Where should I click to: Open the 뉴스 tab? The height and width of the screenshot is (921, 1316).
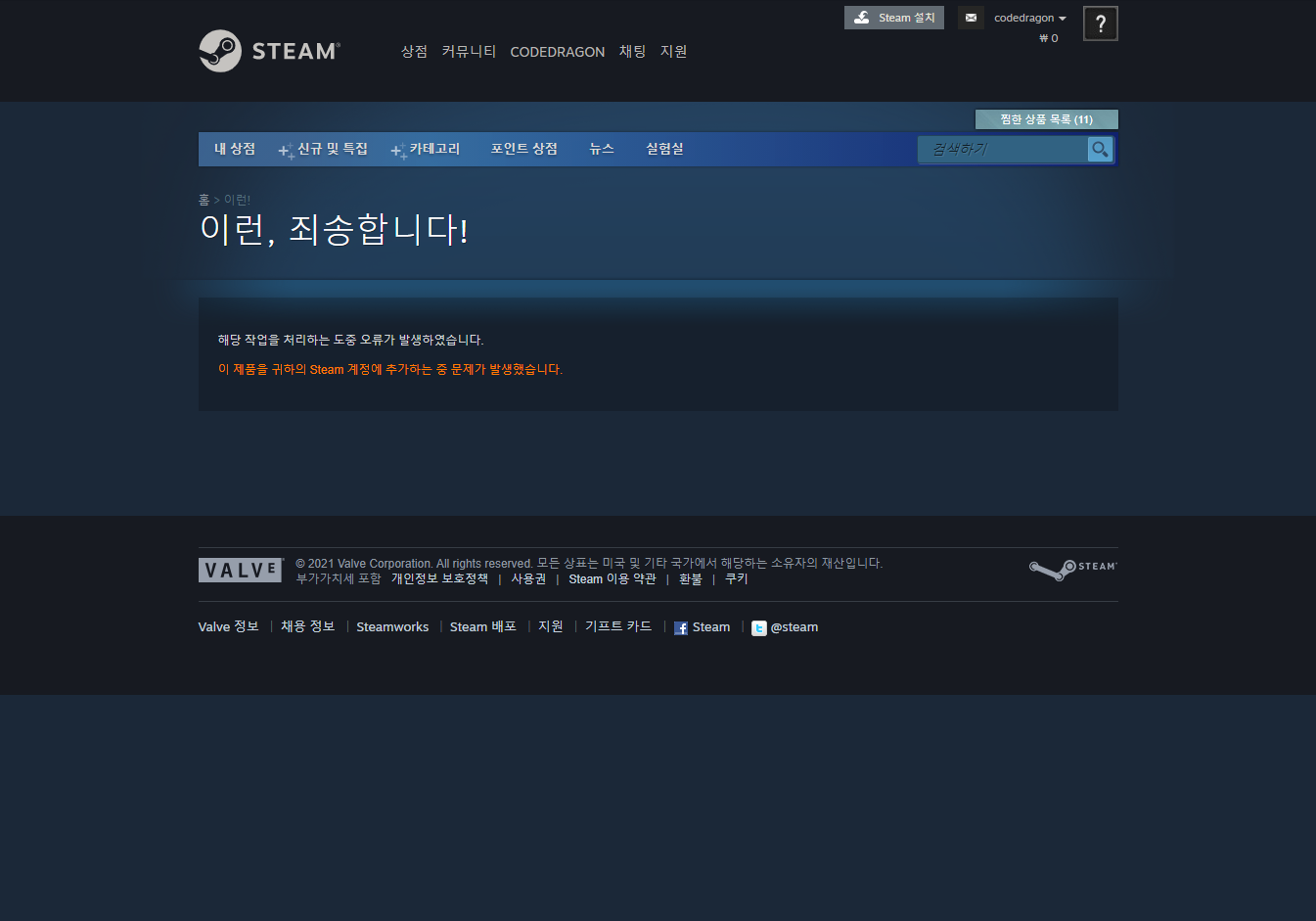point(602,149)
